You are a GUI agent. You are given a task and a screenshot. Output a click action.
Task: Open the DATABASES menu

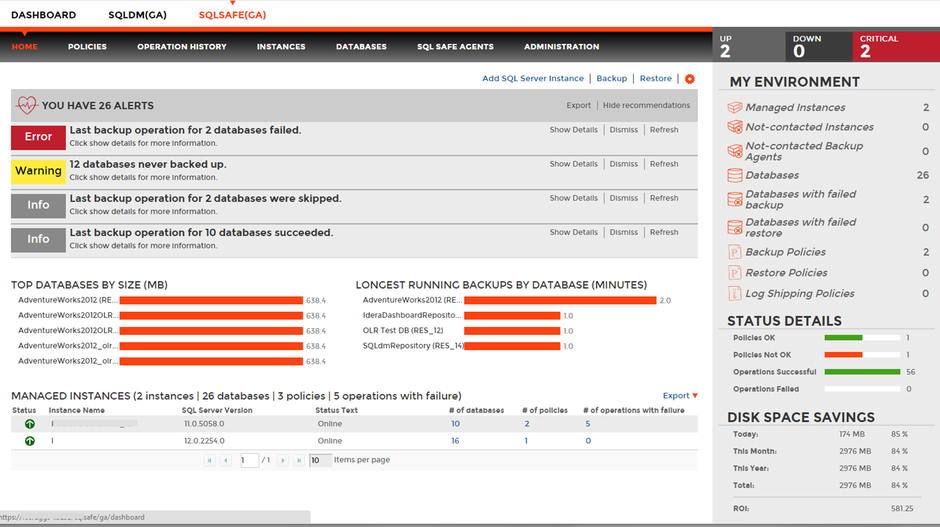pos(361,47)
